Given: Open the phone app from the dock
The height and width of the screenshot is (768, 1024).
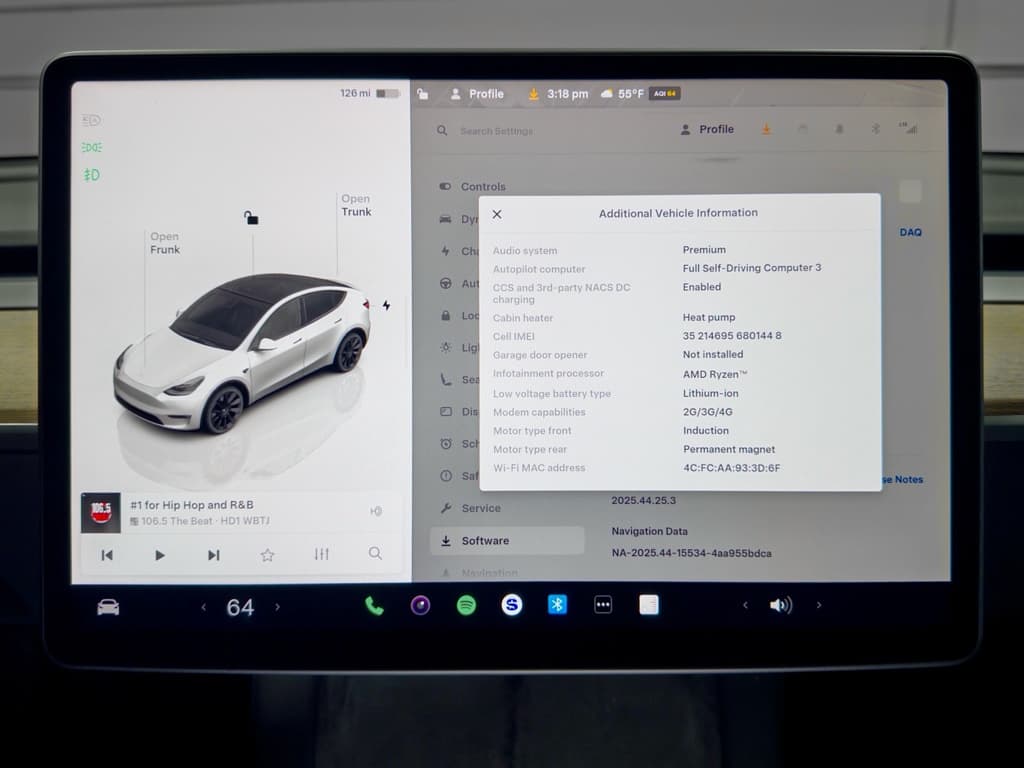Looking at the screenshot, I should click(x=373, y=605).
